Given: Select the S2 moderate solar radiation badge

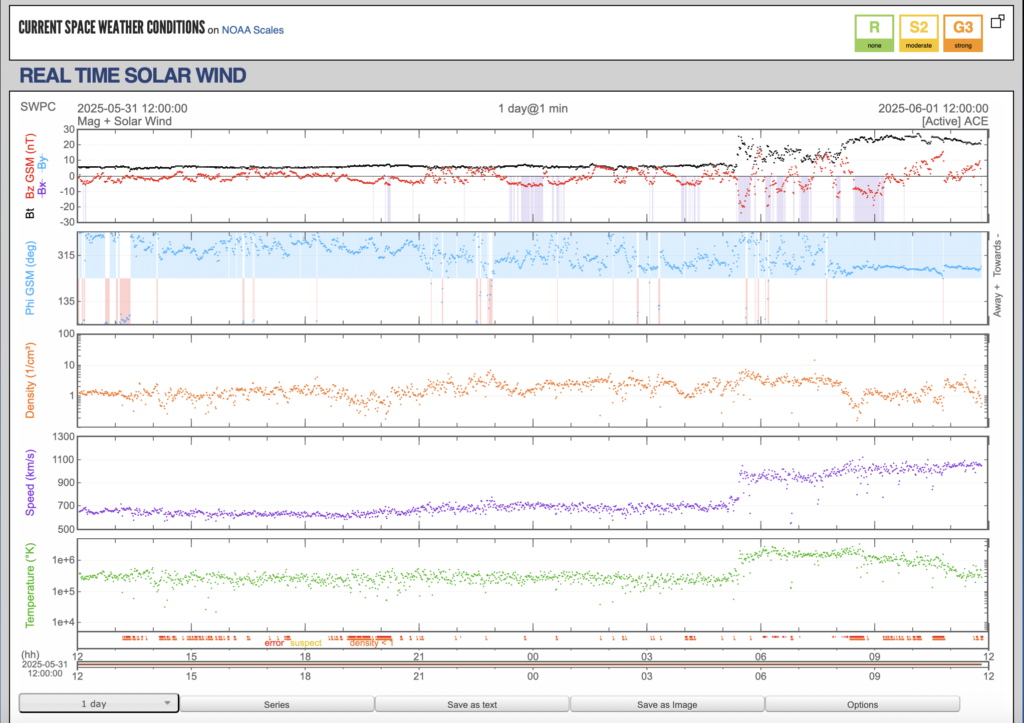Looking at the screenshot, I should (x=918, y=33).
